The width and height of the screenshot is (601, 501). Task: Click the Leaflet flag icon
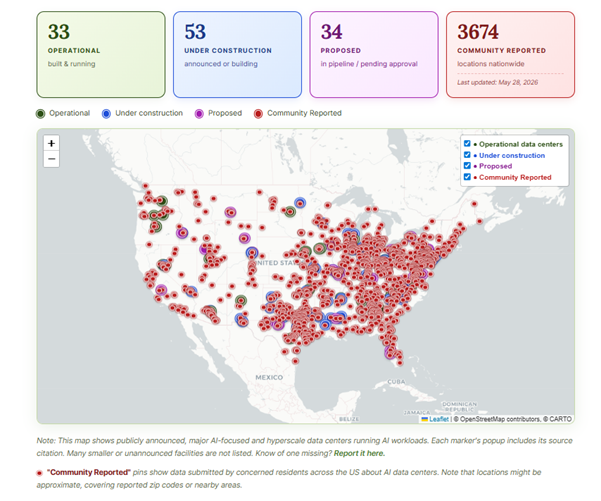[424, 419]
